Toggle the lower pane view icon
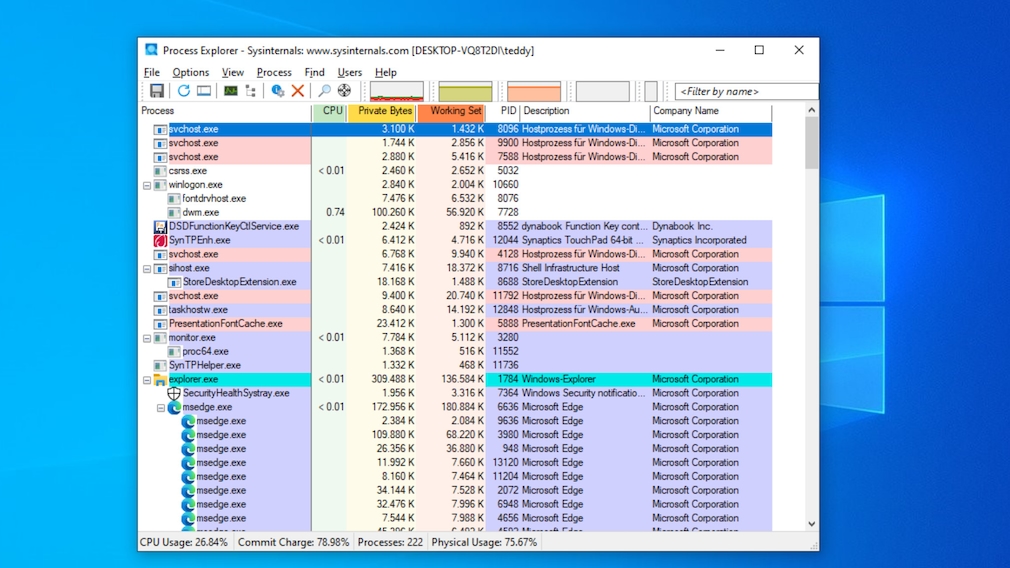 pyautogui.click(x=204, y=91)
